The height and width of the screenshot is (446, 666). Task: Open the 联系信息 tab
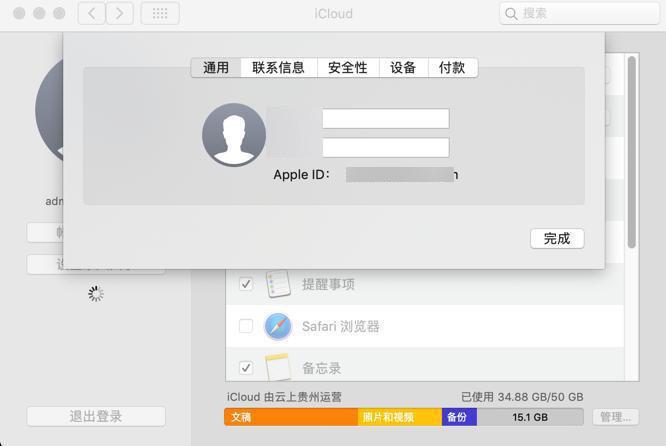point(279,68)
